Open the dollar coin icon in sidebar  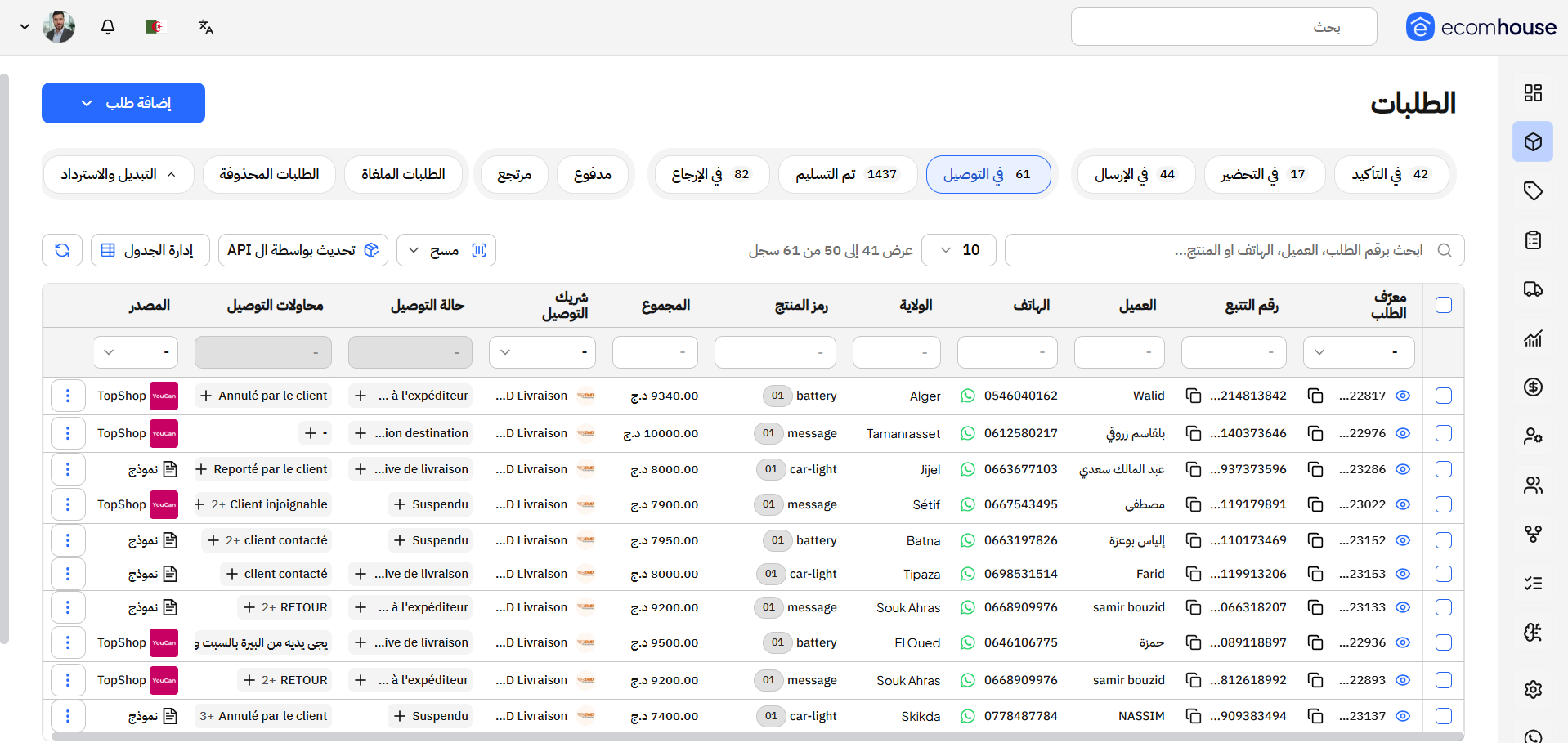click(1533, 387)
